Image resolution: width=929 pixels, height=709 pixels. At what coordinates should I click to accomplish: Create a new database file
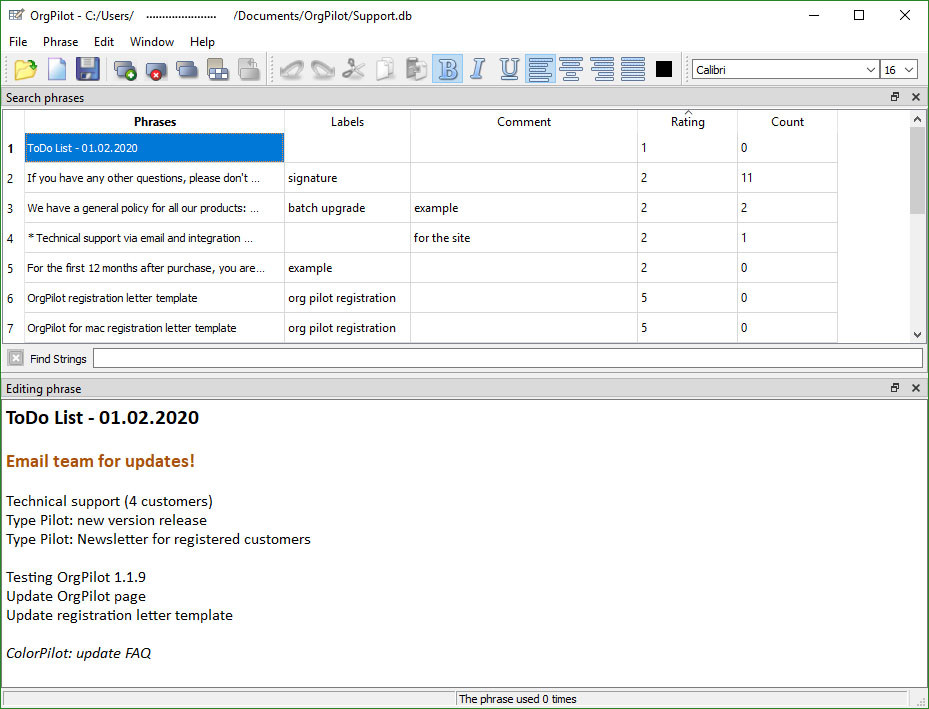(x=57, y=70)
